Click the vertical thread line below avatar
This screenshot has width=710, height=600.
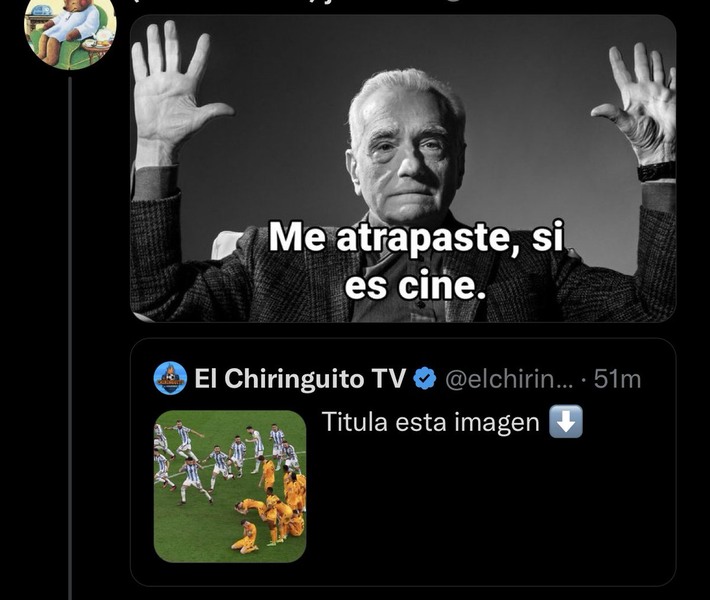70,337
